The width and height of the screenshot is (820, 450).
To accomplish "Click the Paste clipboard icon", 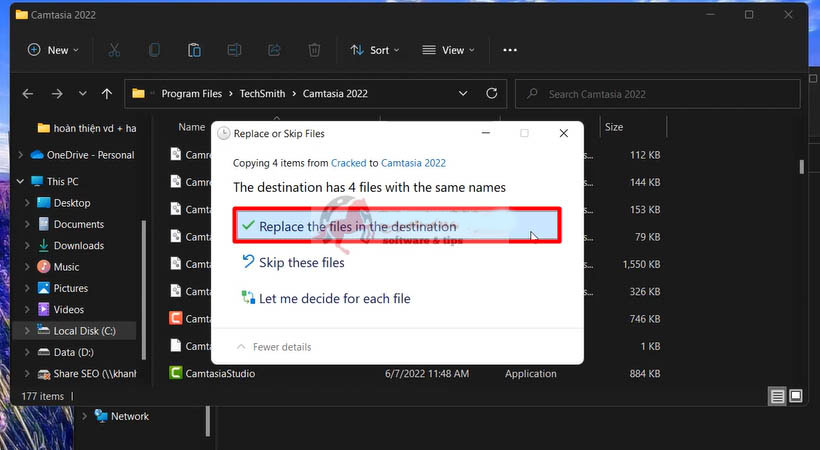I will click(x=194, y=50).
